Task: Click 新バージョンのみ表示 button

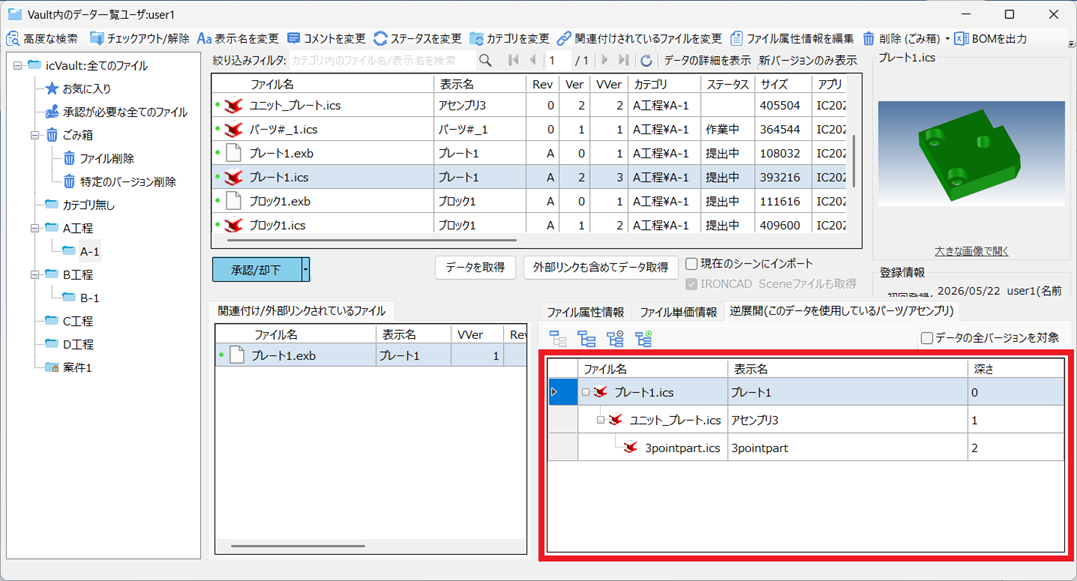Action: tap(808, 60)
